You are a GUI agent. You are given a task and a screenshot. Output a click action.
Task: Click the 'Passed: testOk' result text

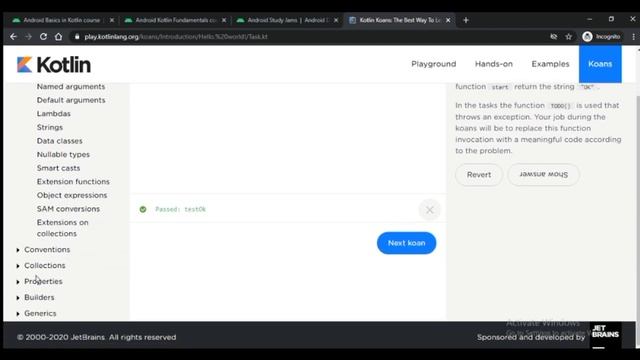click(180, 209)
